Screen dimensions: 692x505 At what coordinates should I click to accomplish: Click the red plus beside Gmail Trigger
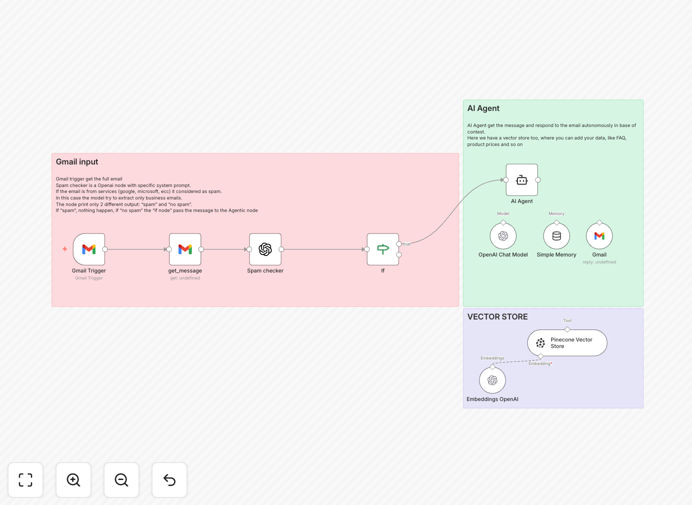[x=64, y=249]
